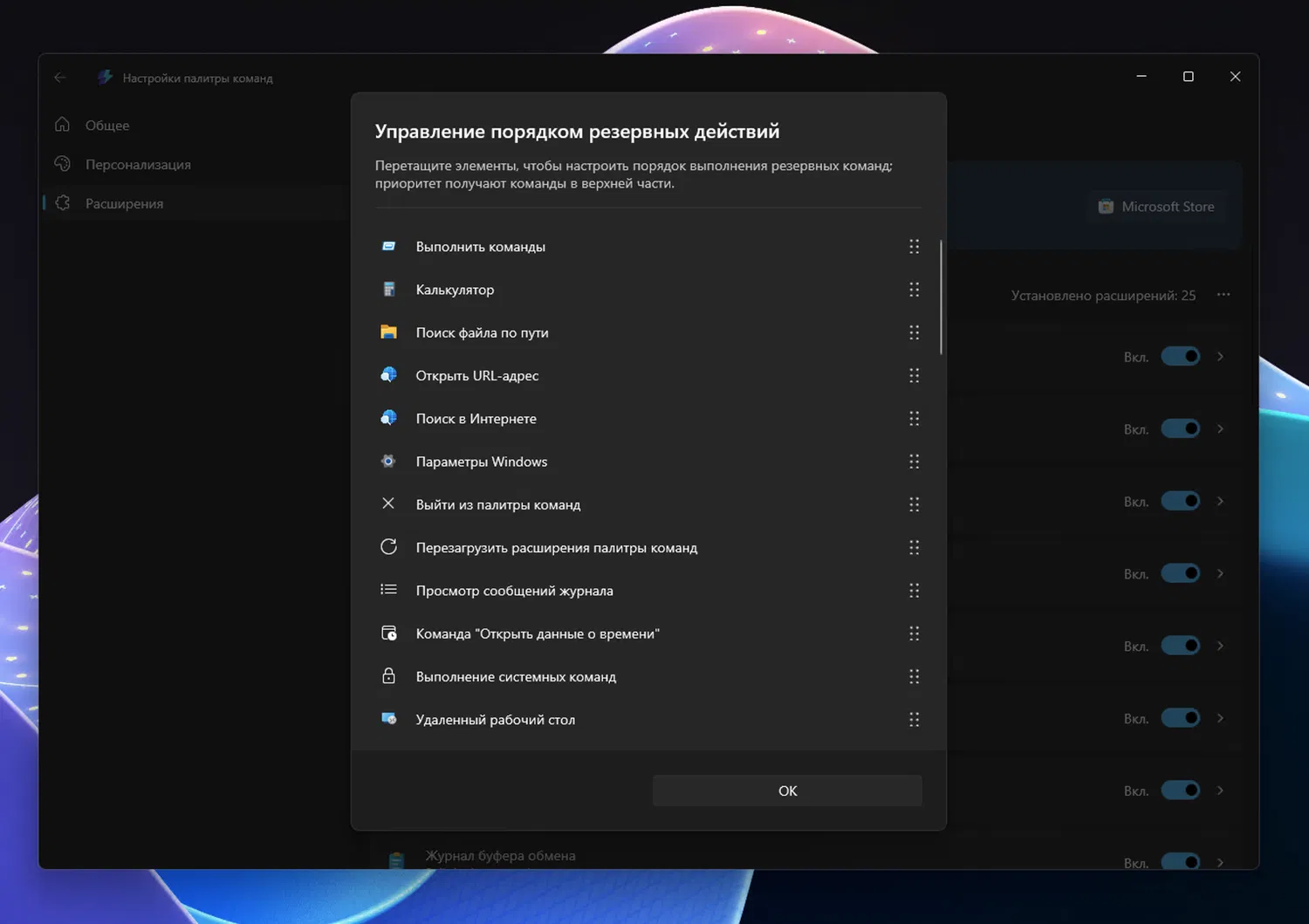
Task: Click the calculator icon beside "Калькулятор"
Action: 388,290
